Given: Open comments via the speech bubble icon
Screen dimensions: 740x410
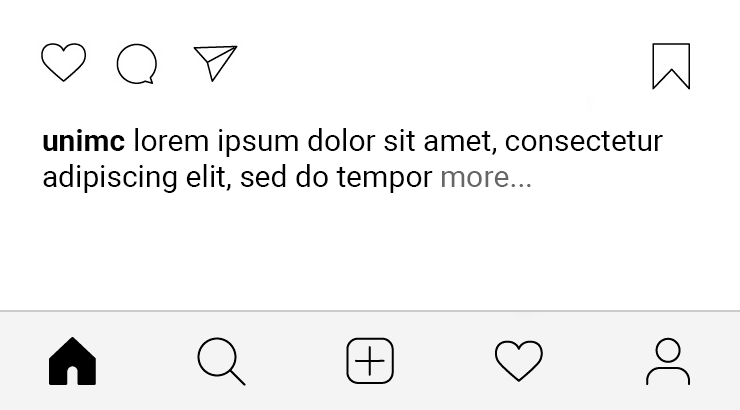Looking at the screenshot, I should (137, 64).
